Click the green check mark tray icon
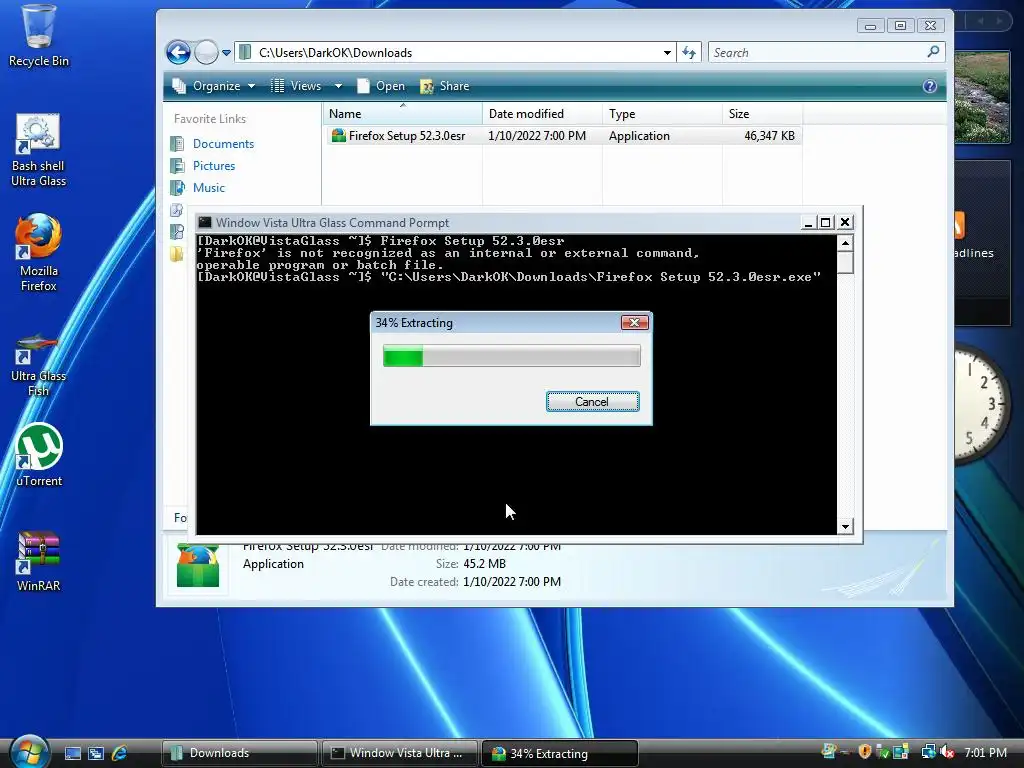Viewport: 1024px width, 768px height. pyautogui.click(x=882, y=752)
